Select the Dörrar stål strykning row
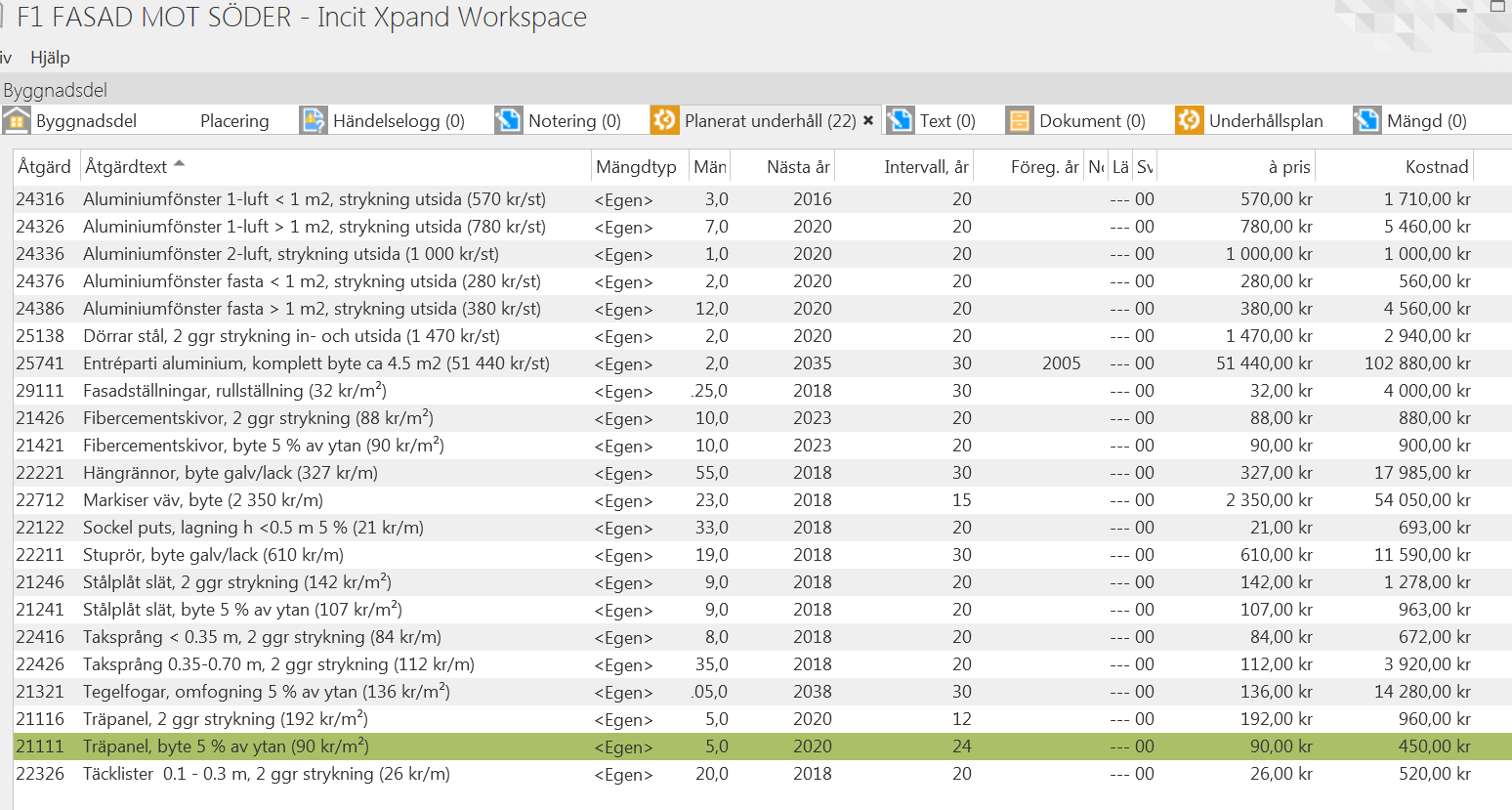The image size is (1512, 810). 762,336
